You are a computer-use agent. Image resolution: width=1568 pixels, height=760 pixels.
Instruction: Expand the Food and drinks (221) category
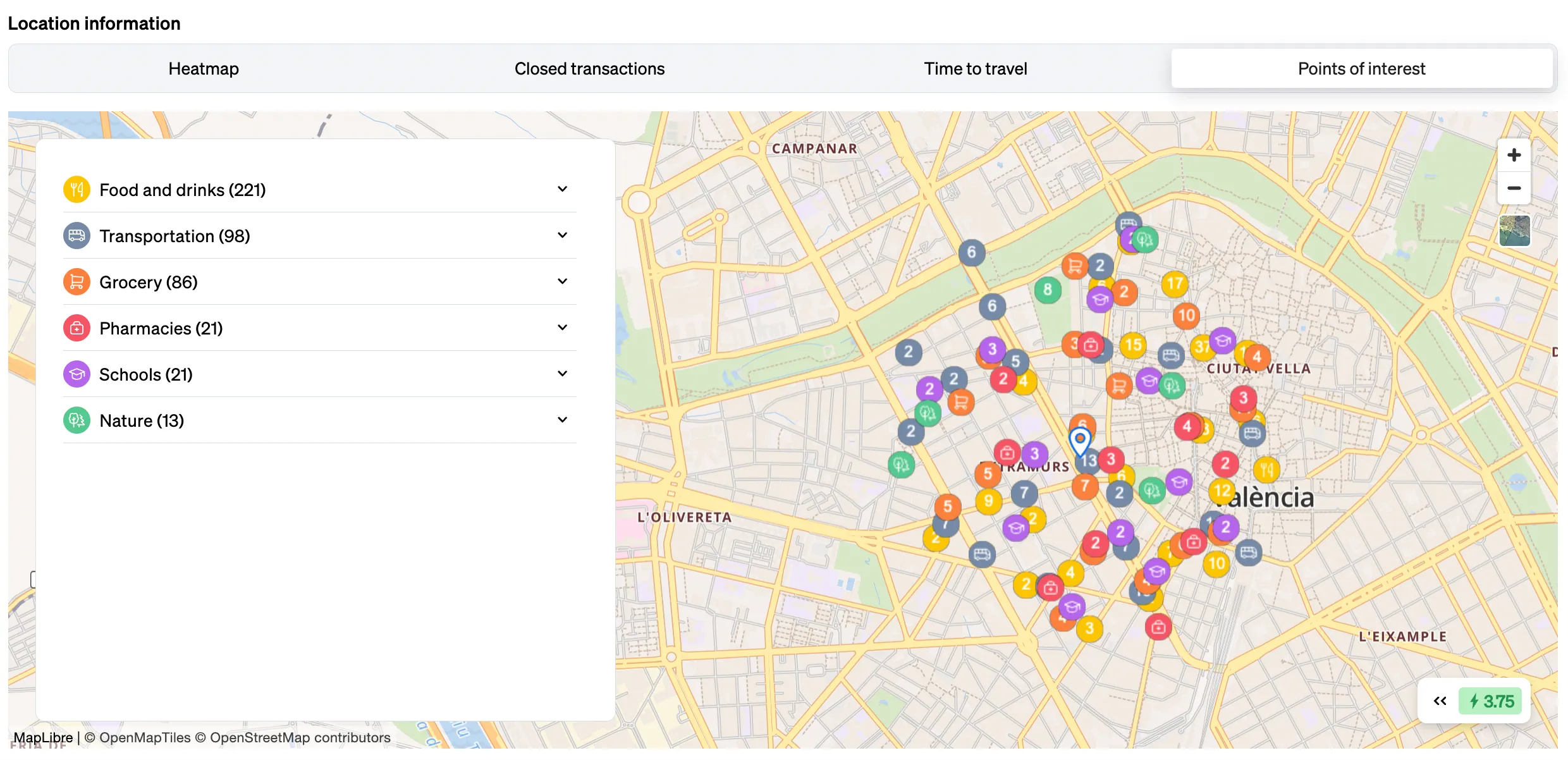tap(562, 189)
